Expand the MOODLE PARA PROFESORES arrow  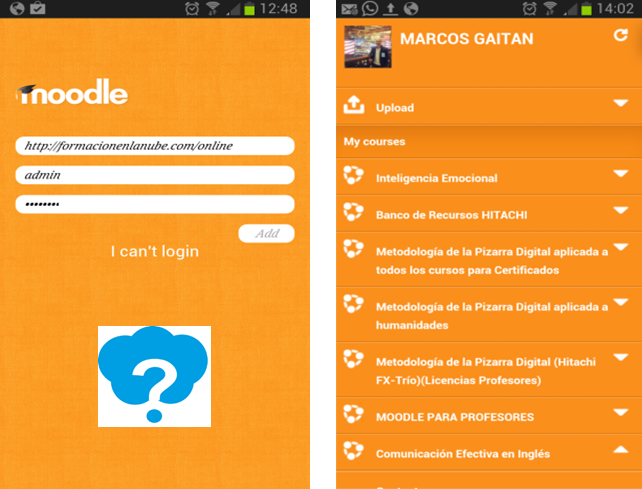(620, 413)
